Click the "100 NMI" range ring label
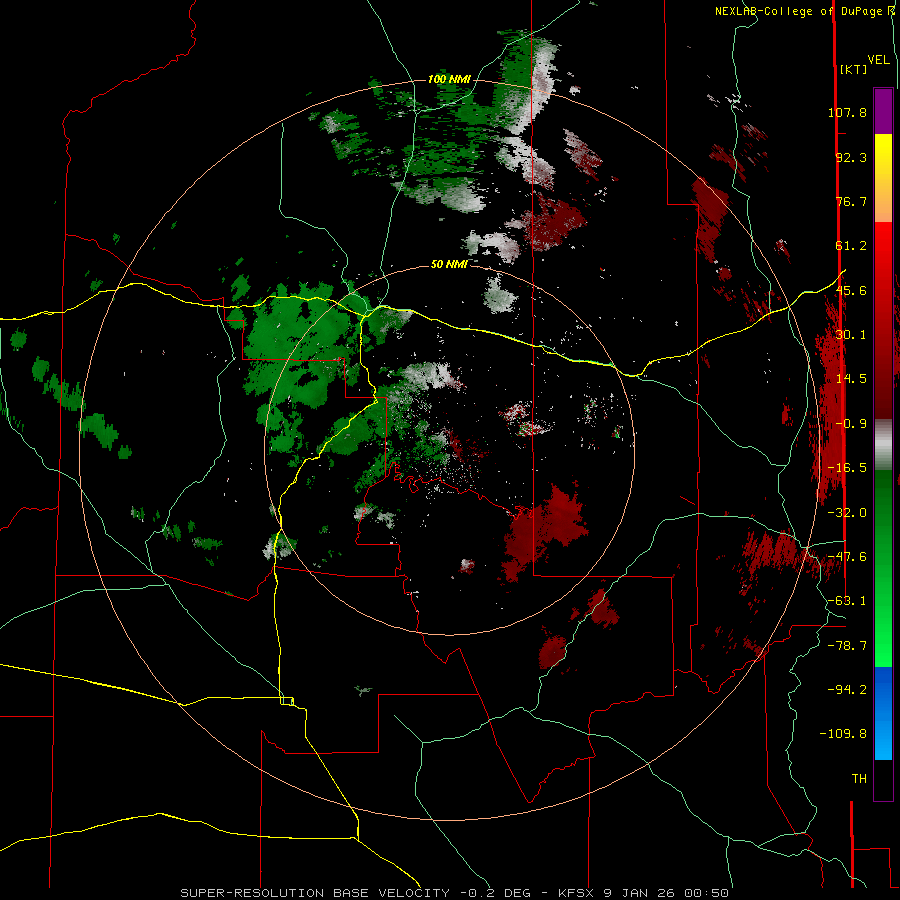900x900 pixels. tap(449, 79)
